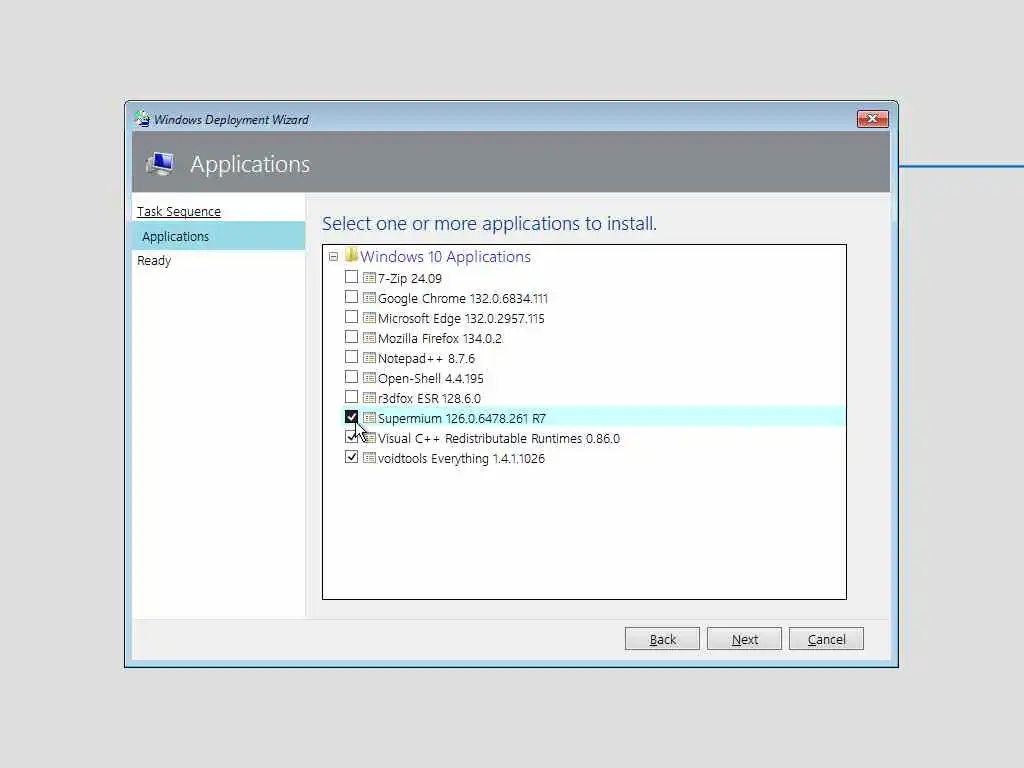Screen dimensions: 1024x768
Task: Select 'Google Chrome 132.0.6834.111' text row
Action: tap(462, 298)
